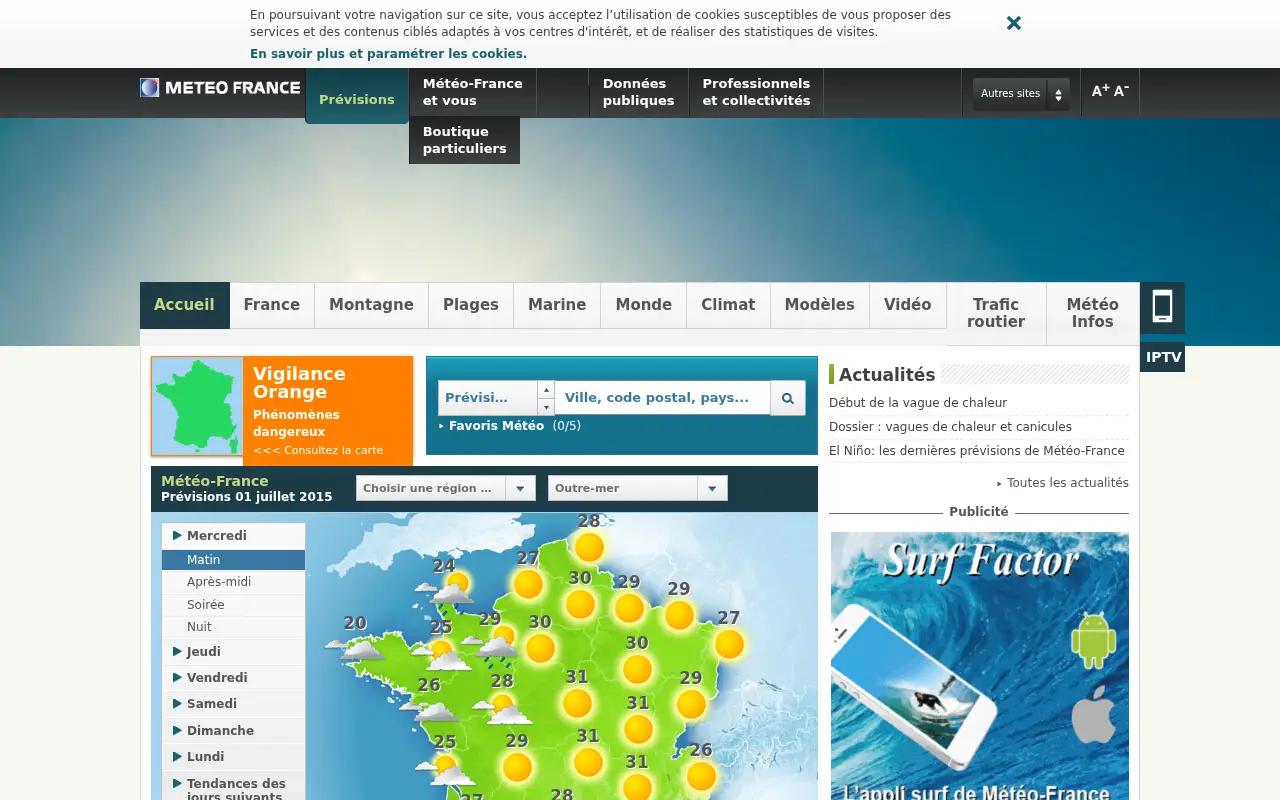The width and height of the screenshot is (1280, 800).
Task: Click the Surf Factor advertisement banner
Action: (980, 666)
